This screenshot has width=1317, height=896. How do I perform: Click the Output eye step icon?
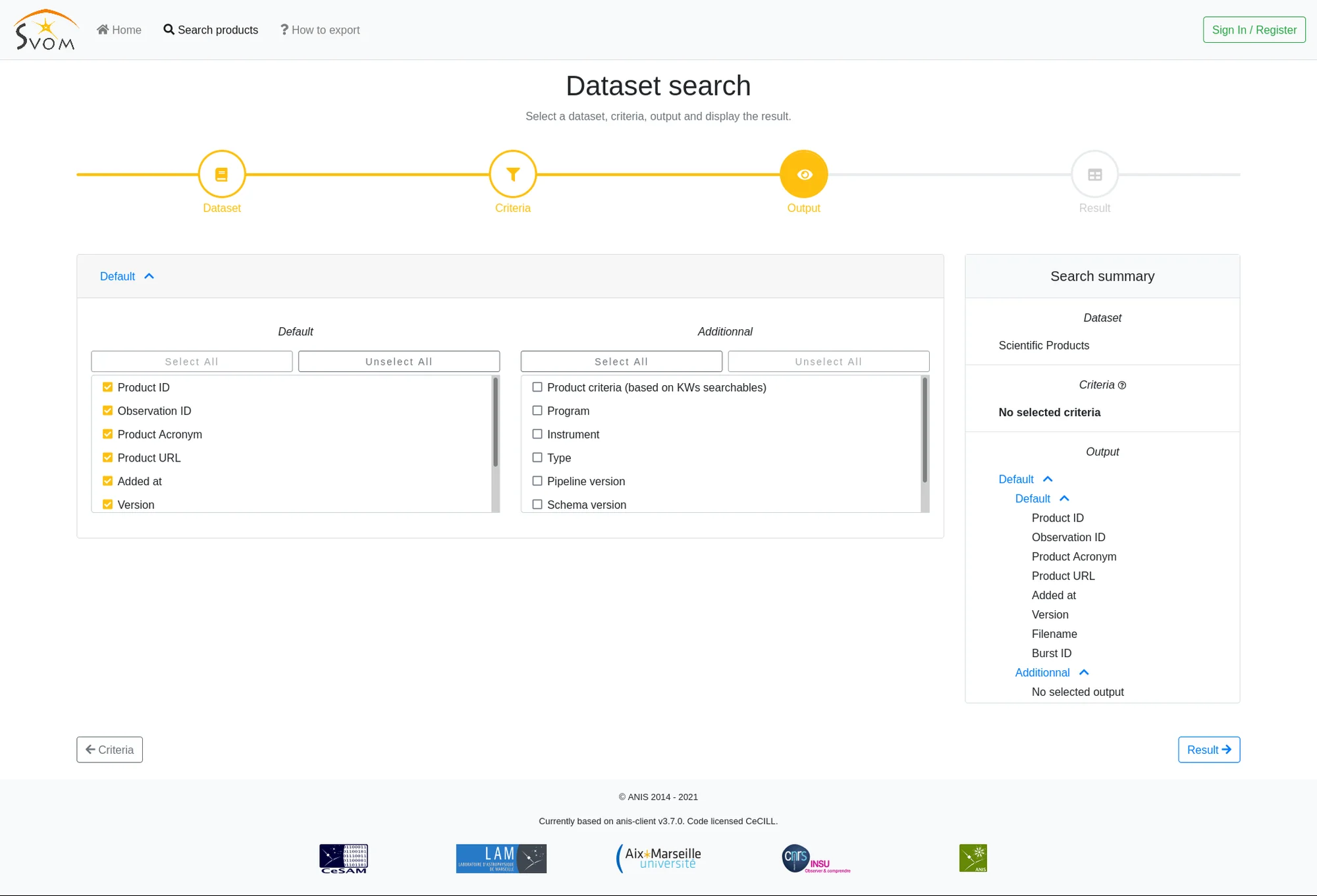click(804, 174)
